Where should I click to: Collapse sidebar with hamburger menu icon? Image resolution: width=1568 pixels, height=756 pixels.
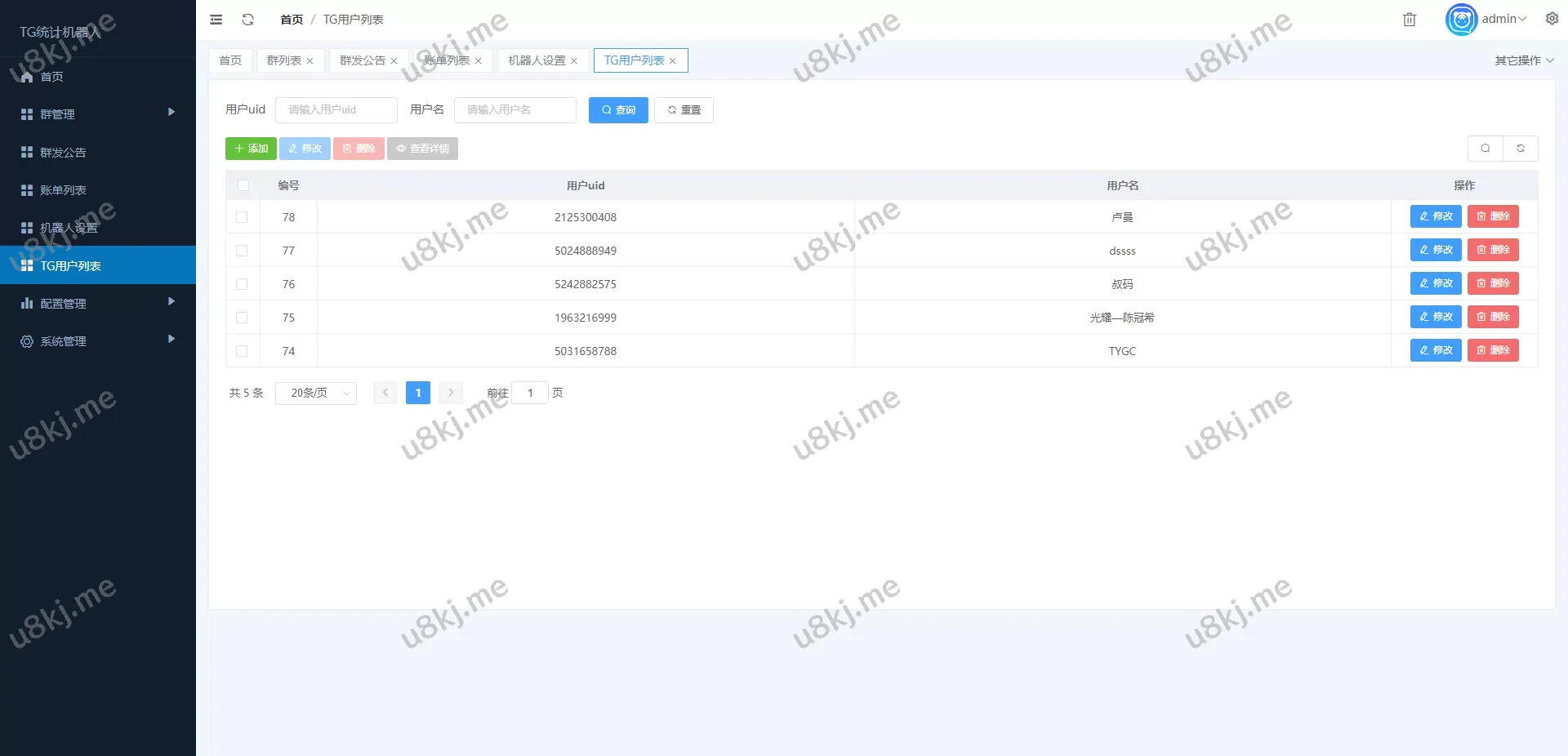(216, 20)
